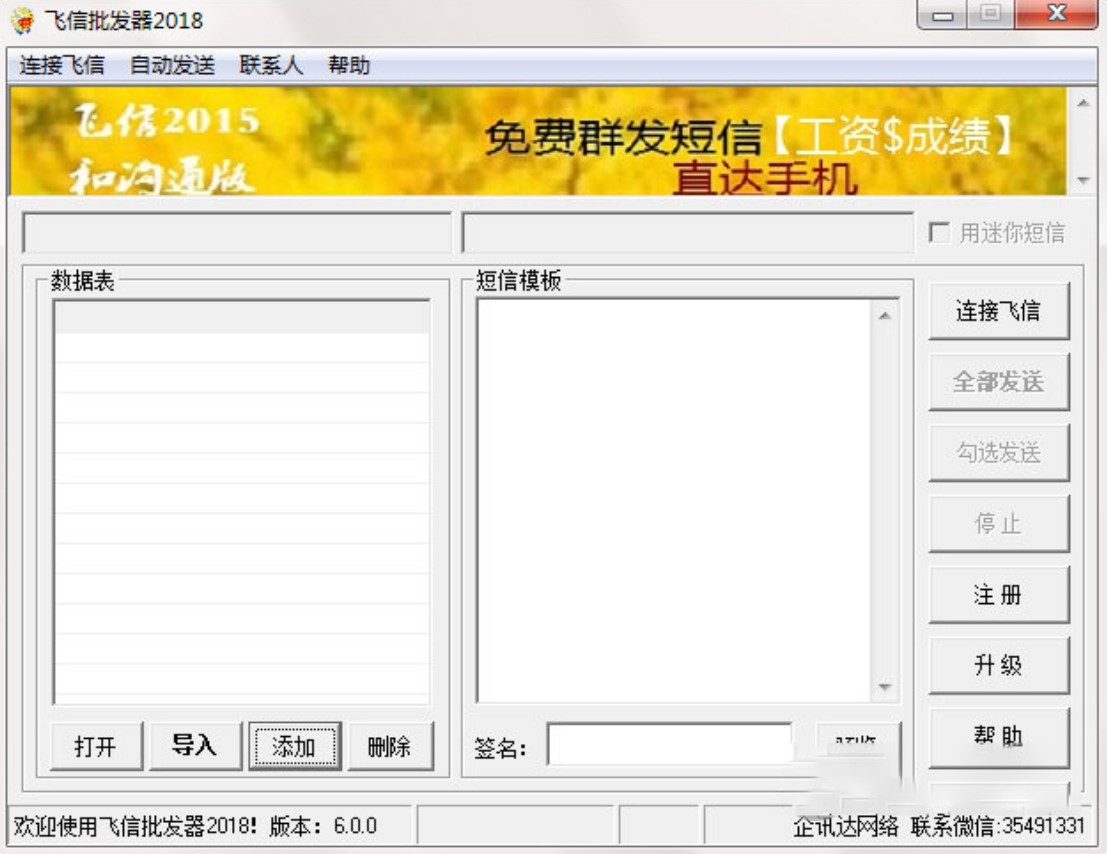1107x854 pixels.
Task: Click the empty field above 数据表
Action: pos(237,232)
